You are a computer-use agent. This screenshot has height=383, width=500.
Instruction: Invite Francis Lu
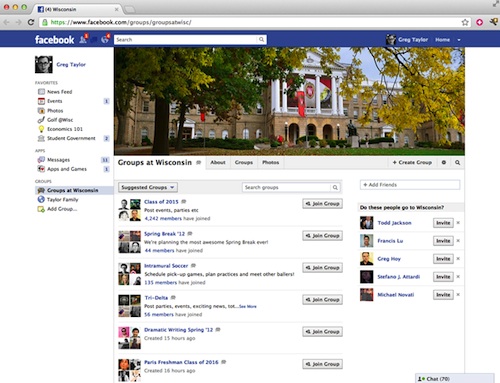[443, 241]
